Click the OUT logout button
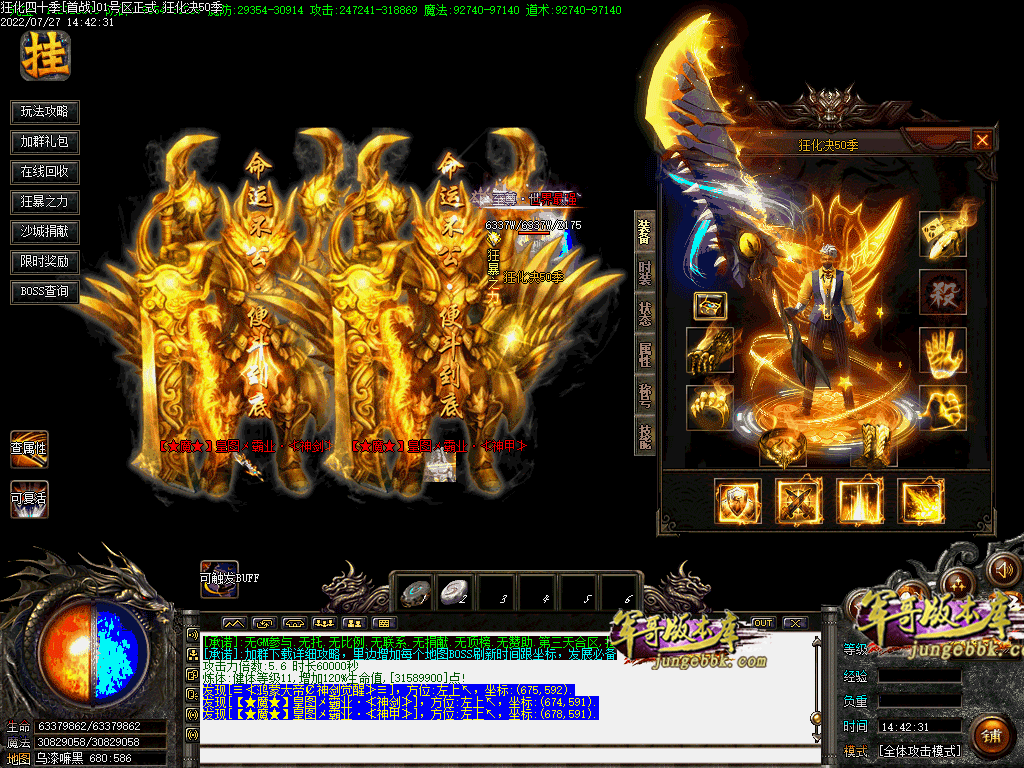1024x768 pixels. (763, 623)
